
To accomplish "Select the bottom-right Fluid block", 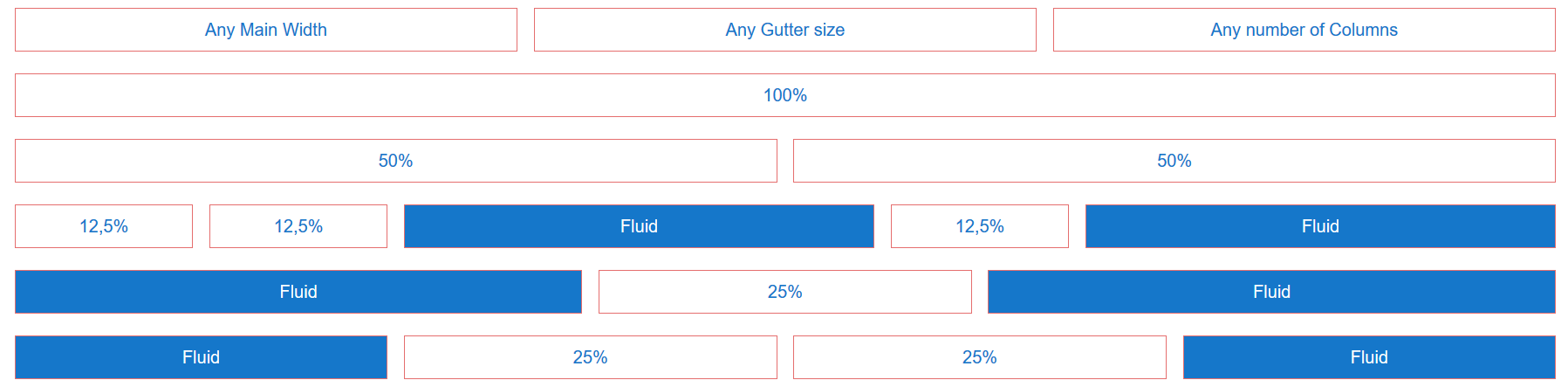I will pyautogui.click(x=1369, y=357).
